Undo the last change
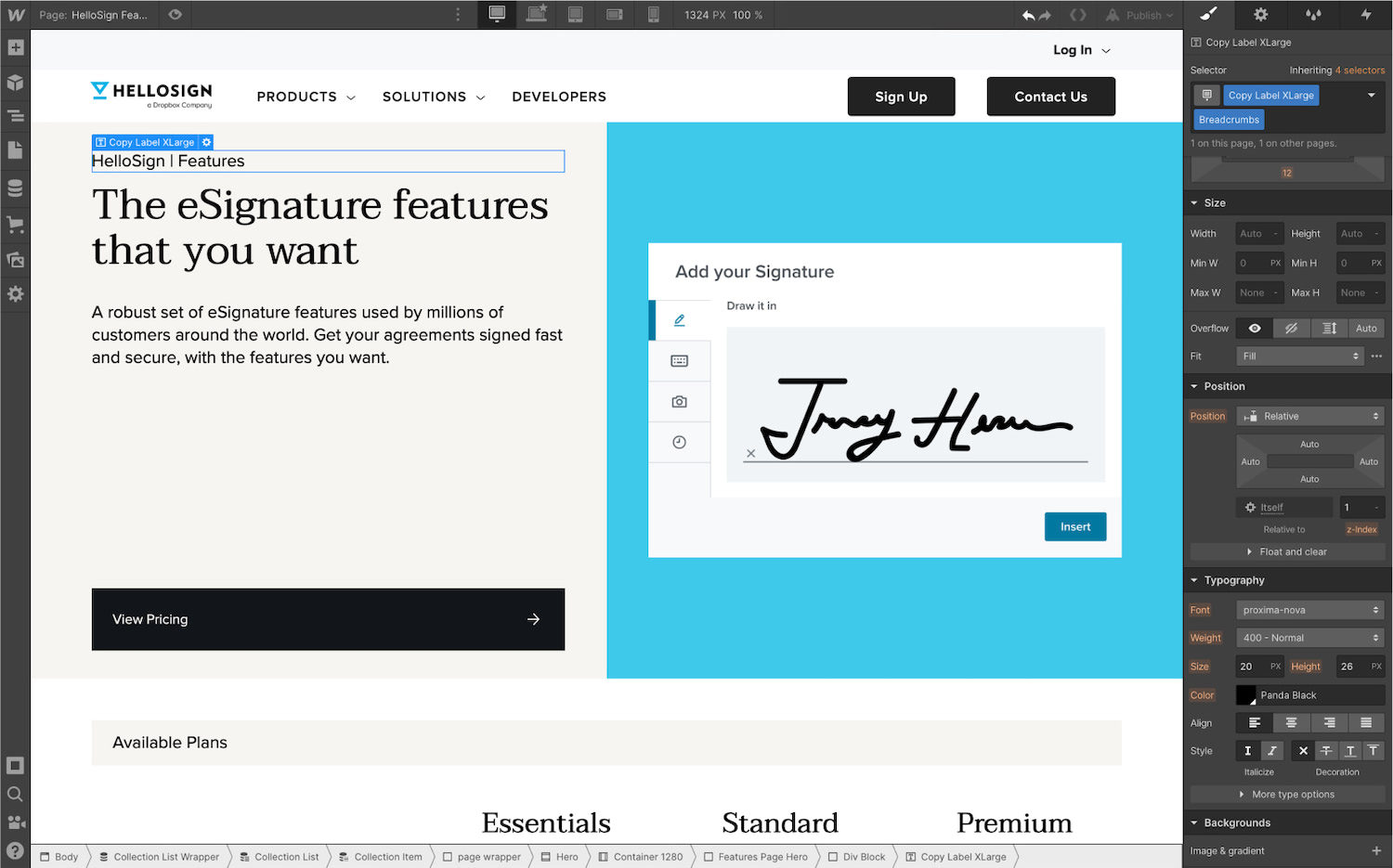 (x=1028, y=15)
